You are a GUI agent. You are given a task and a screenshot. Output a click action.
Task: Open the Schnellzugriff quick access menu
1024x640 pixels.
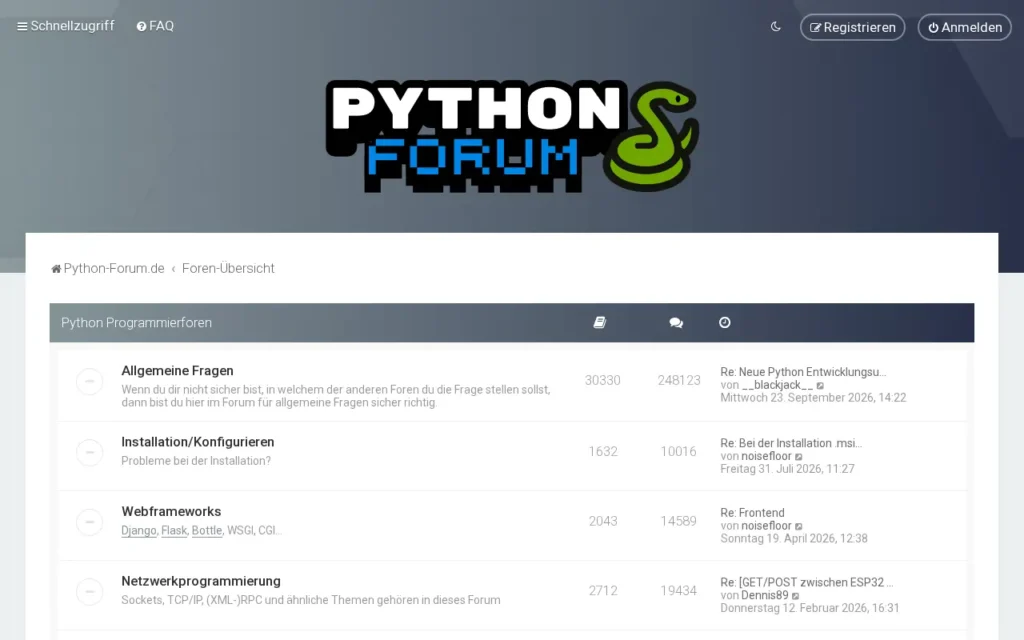[65, 26]
